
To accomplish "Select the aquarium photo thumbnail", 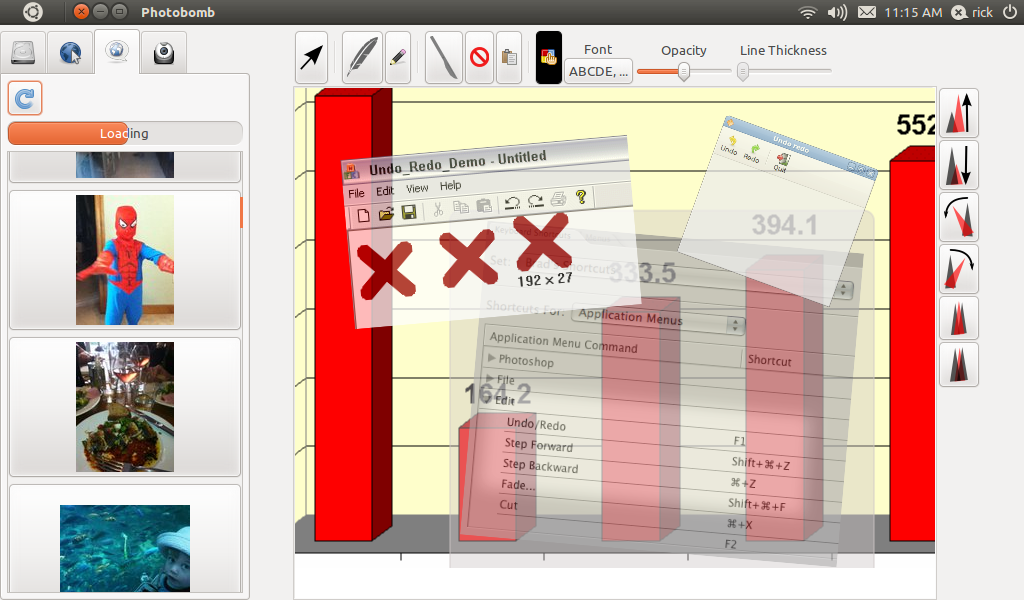I will (125, 548).
